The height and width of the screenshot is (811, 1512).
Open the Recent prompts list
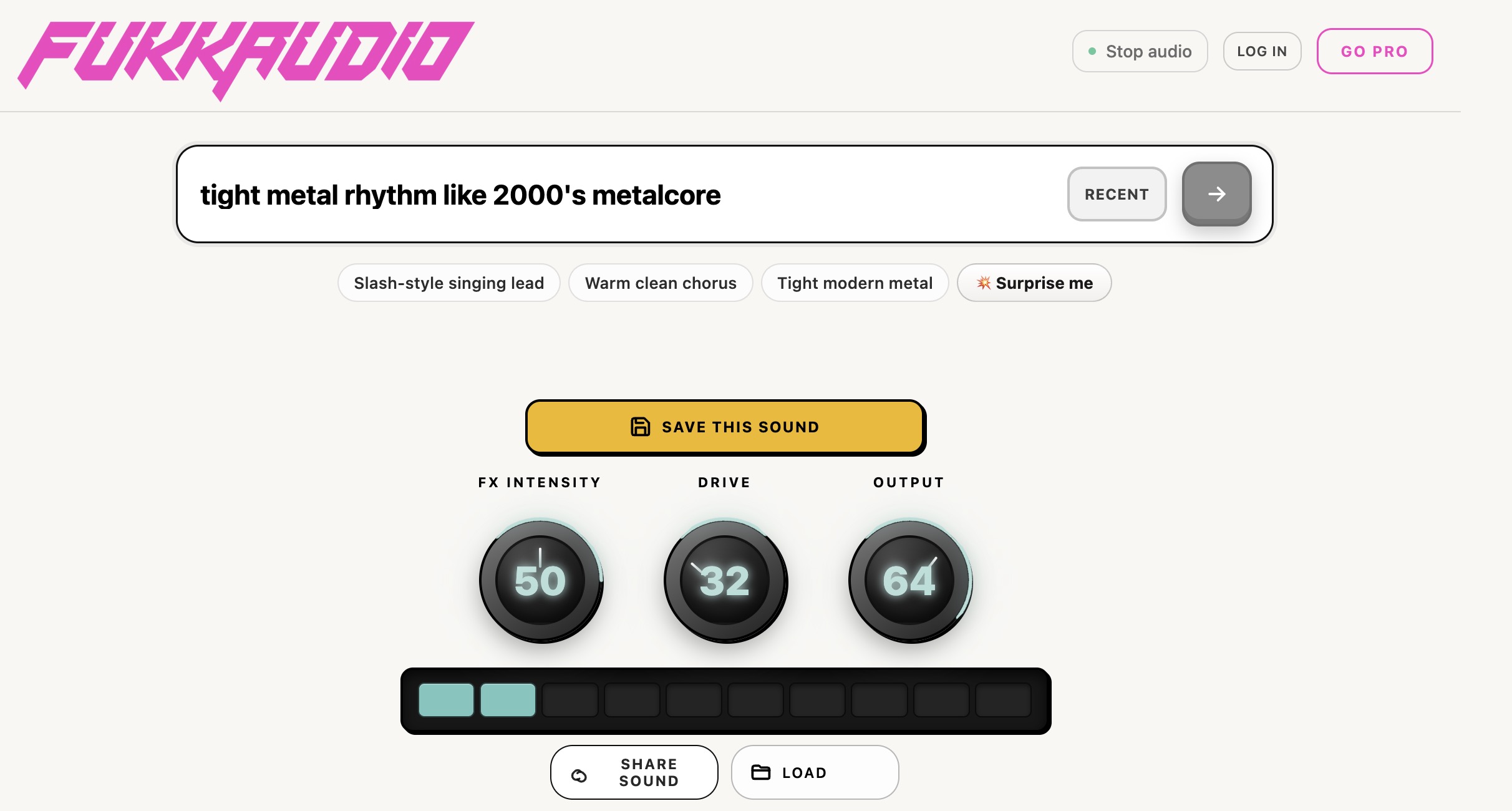coord(1117,194)
